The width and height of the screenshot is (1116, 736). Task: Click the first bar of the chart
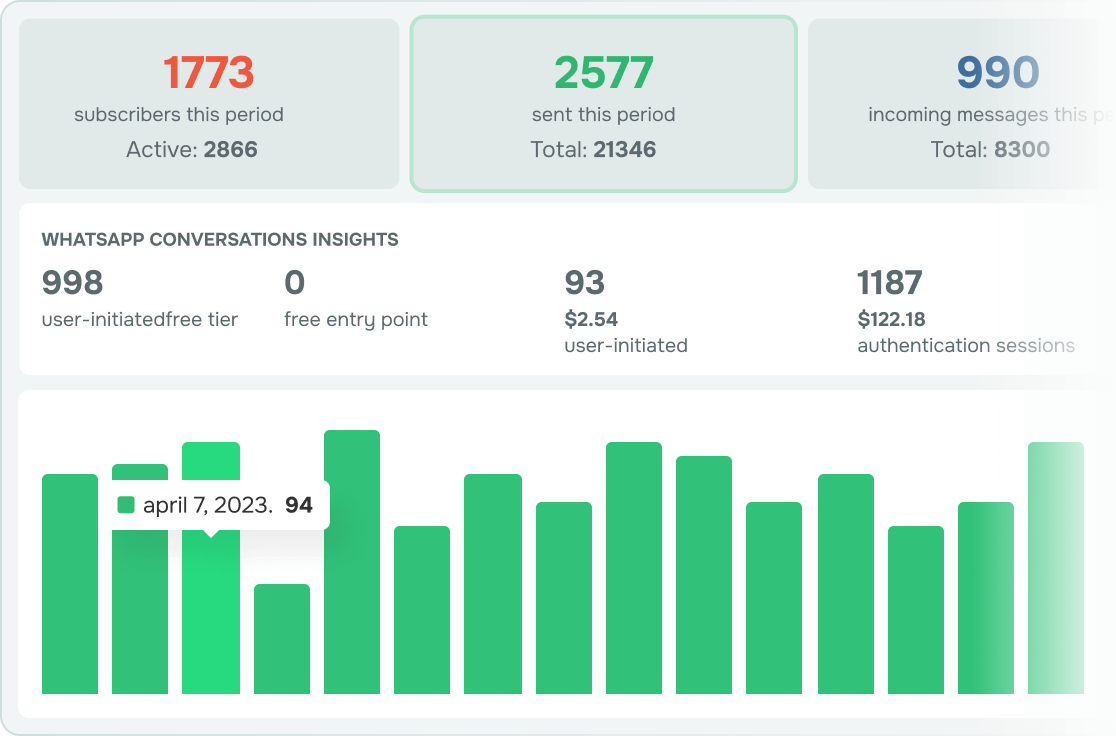[x=70, y=584]
